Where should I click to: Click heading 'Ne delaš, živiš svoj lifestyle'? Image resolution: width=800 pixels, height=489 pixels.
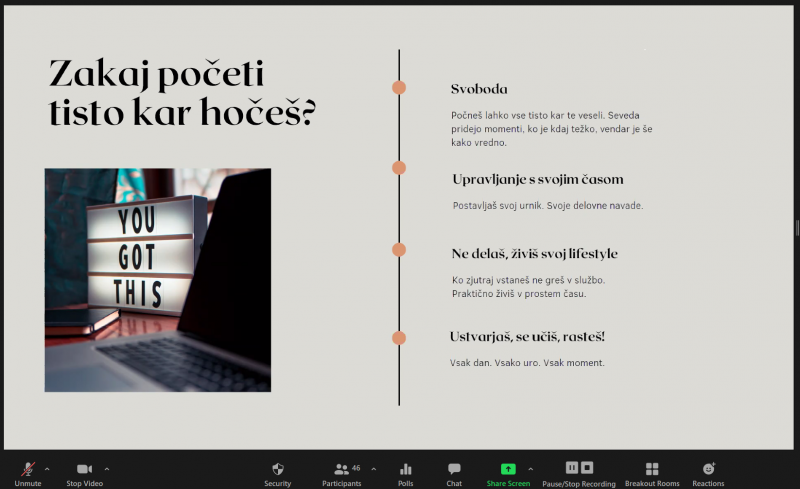pyautogui.click(x=534, y=254)
